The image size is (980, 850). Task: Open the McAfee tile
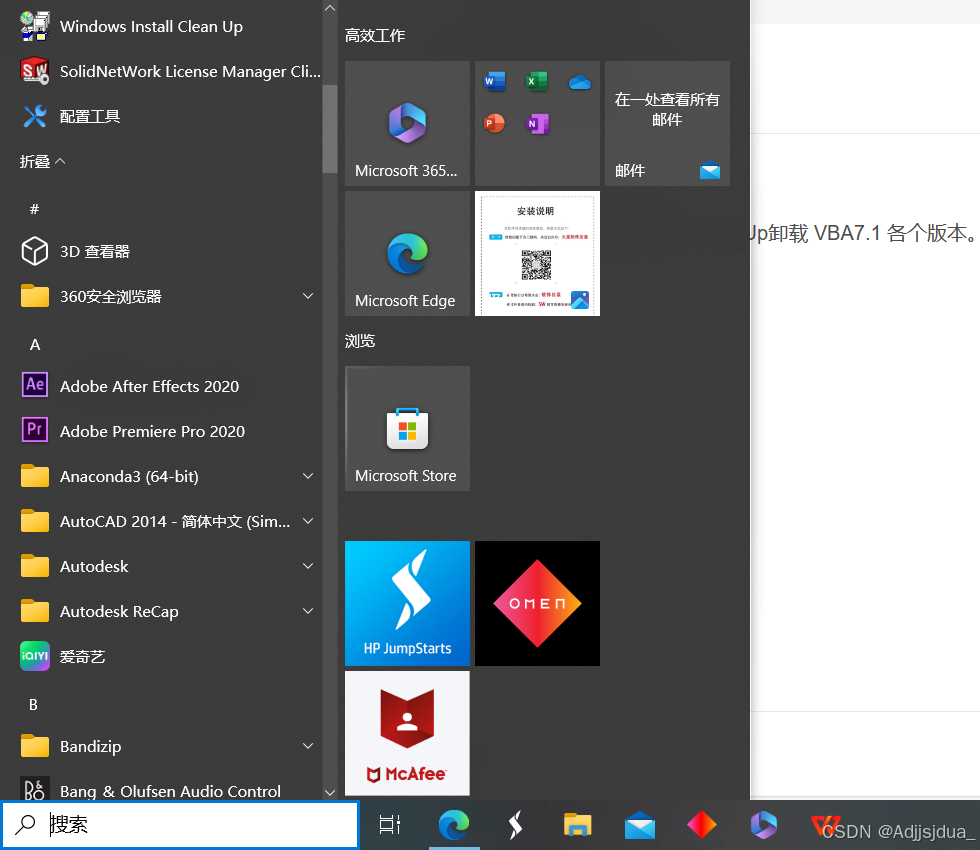click(x=408, y=733)
